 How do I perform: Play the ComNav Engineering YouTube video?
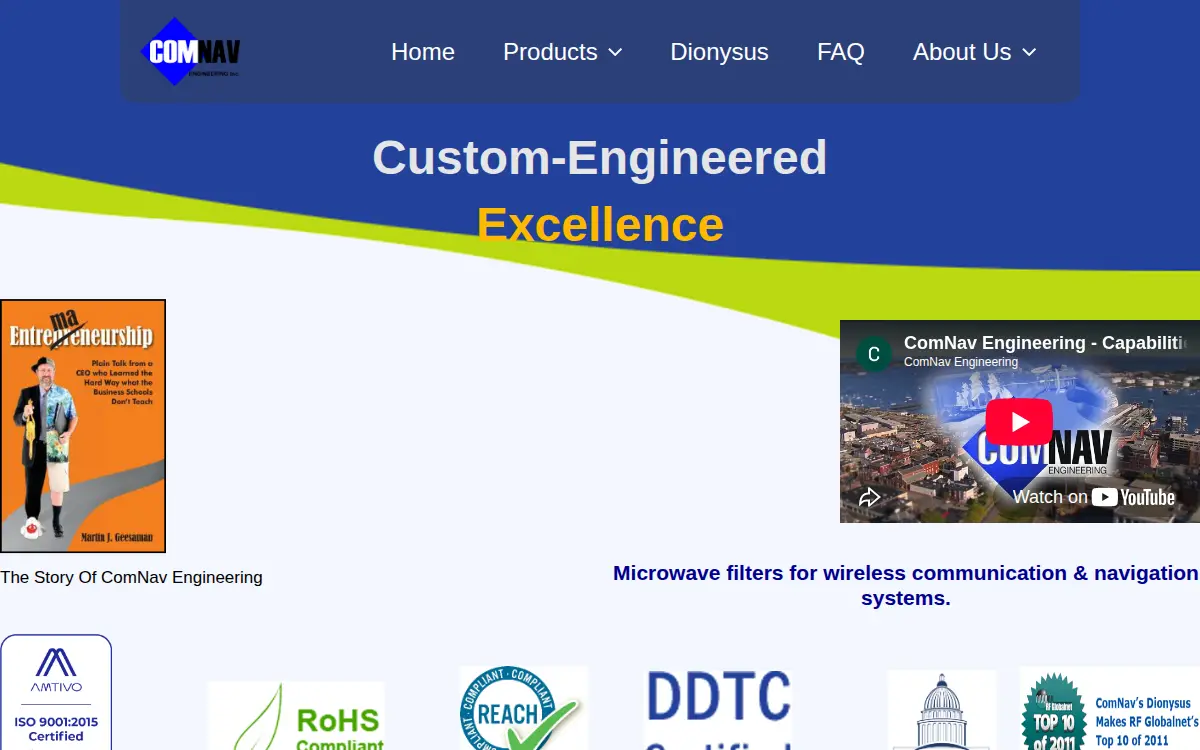(1019, 422)
